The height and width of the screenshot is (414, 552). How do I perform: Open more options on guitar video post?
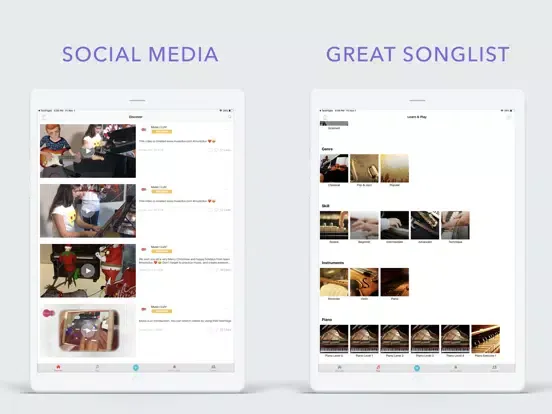click(226, 130)
